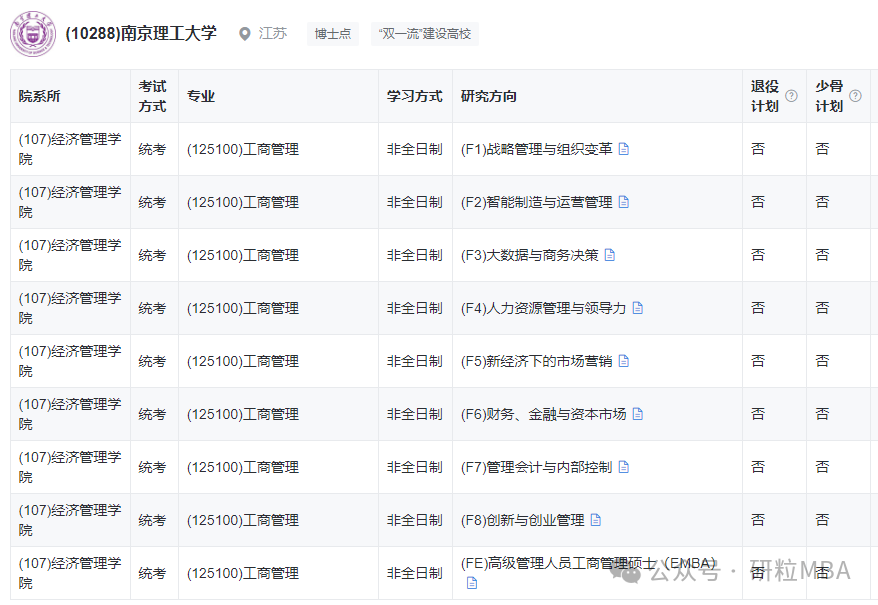This screenshot has width=878, height=605.
Task: Click the 退役计划 value 否 in the F4 row
Action: pos(758,308)
